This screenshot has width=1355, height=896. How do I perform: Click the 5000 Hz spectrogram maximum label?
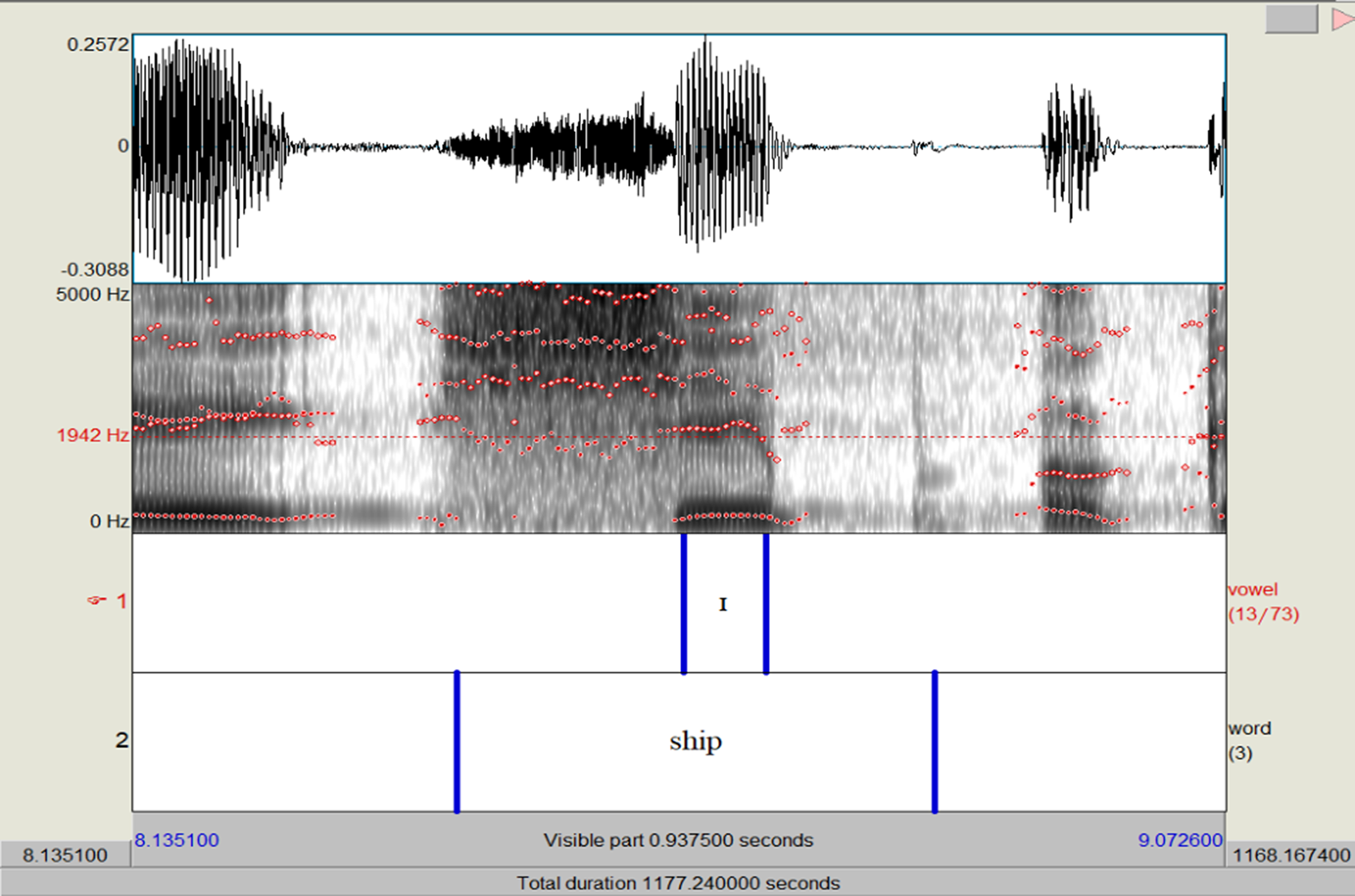click(92, 295)
